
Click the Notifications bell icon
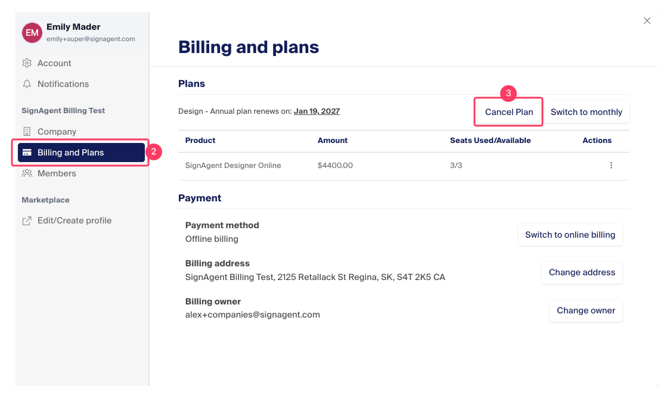pyautogui.click(x=26, y=84)
